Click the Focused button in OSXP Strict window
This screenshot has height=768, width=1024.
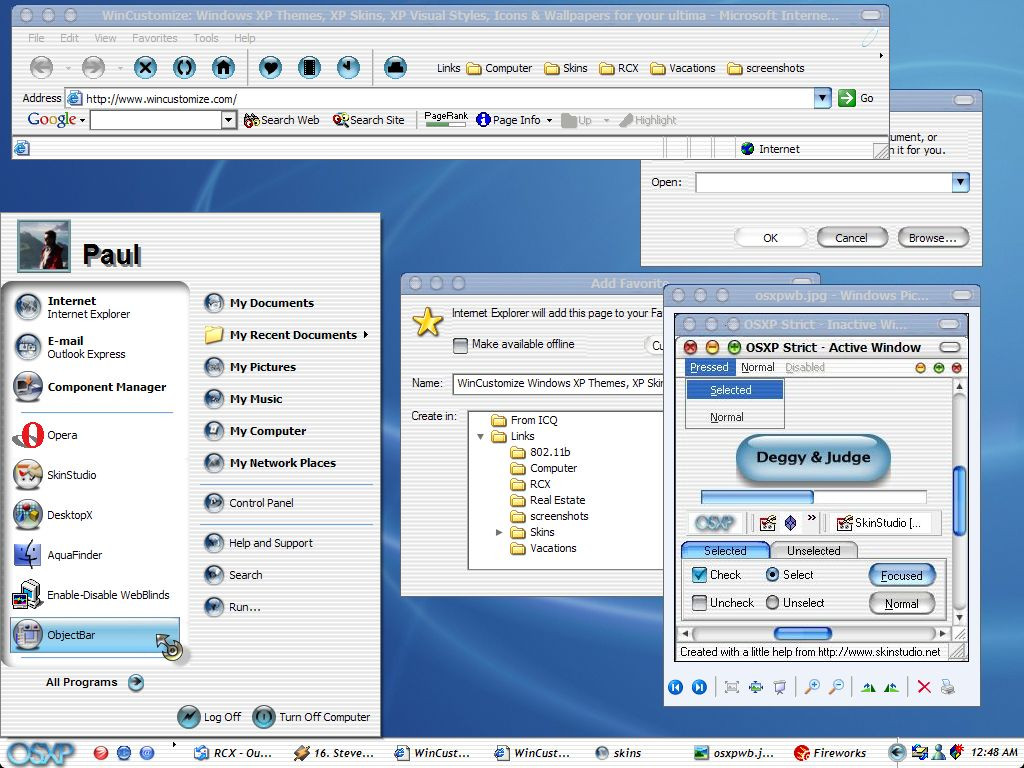click(x=901, y=575)
